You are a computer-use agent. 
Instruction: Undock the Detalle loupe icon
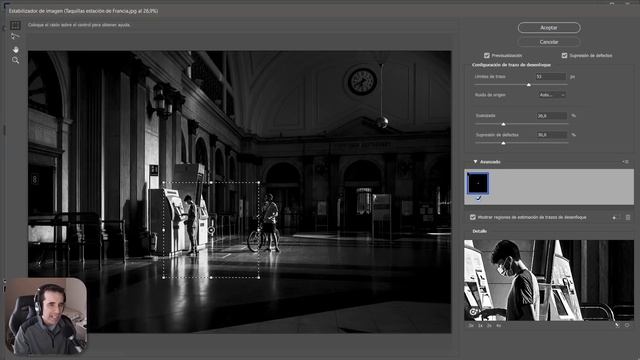pyautogui.click(x=616, y=325)
